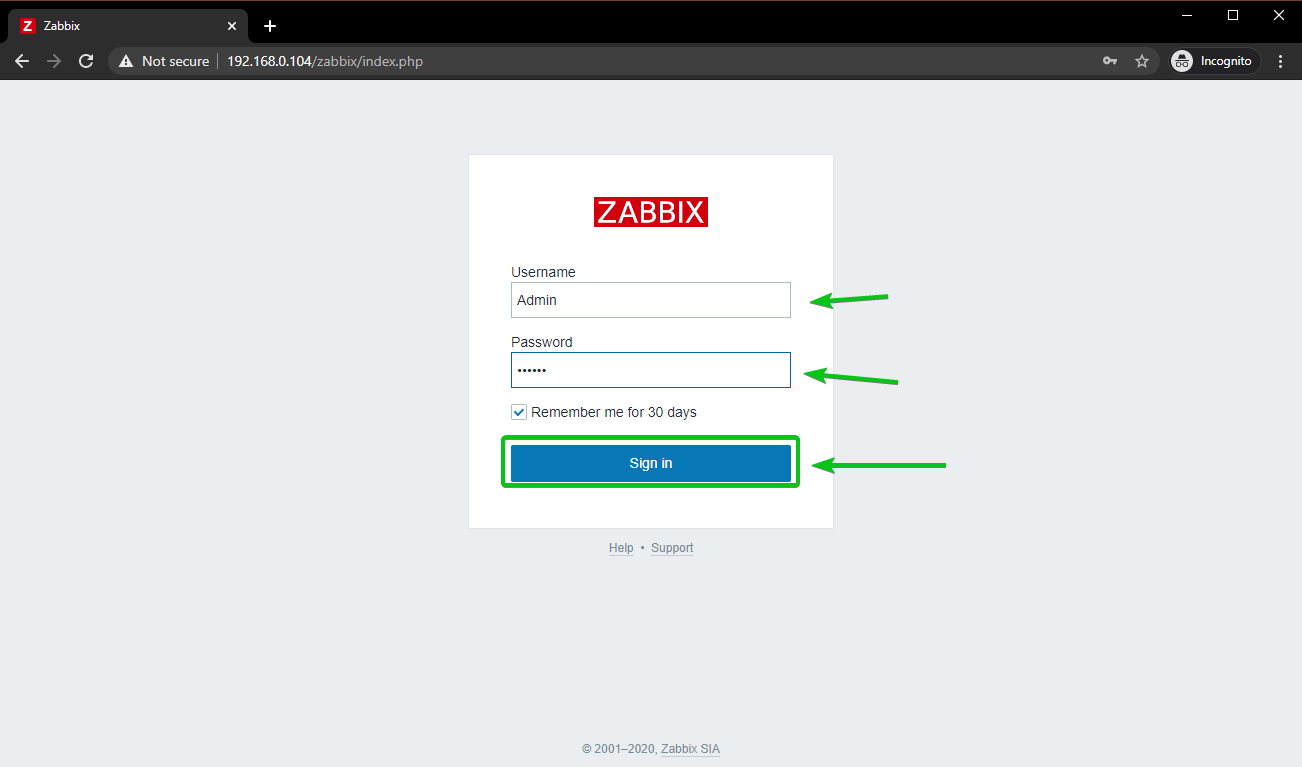Open the Zabbix SIA footer link
The width and height of the screenshot is (1302, 767).
(690, 749)
